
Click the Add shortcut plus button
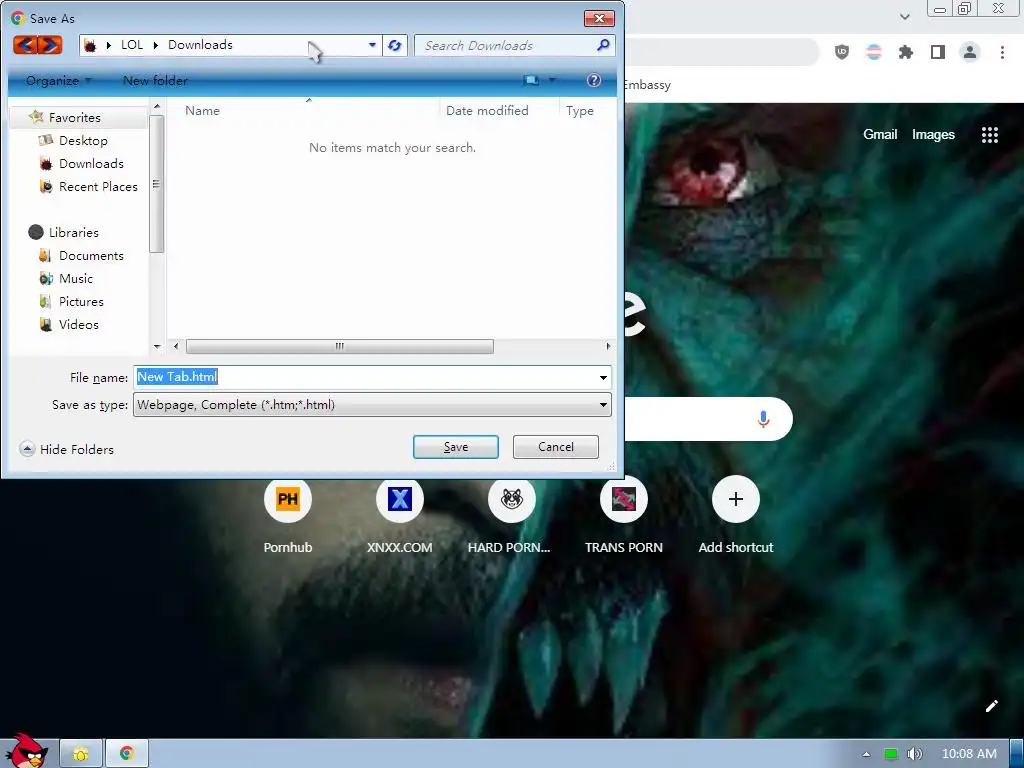pos(735,500)
